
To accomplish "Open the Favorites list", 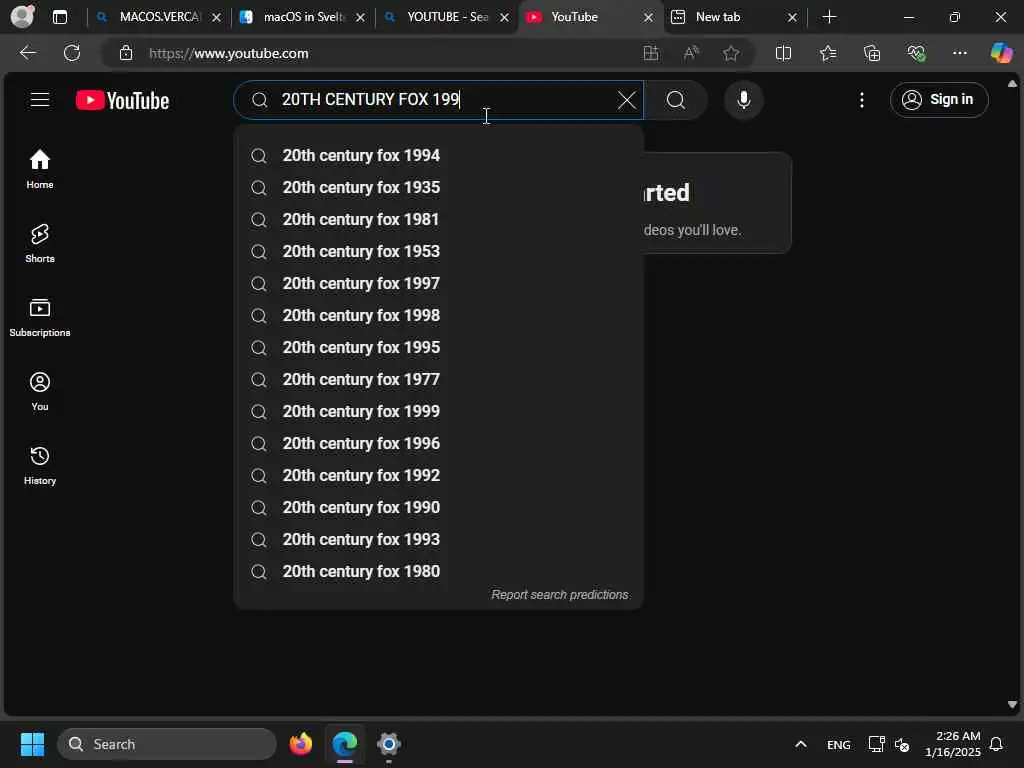I will click(x=827, y=53).
